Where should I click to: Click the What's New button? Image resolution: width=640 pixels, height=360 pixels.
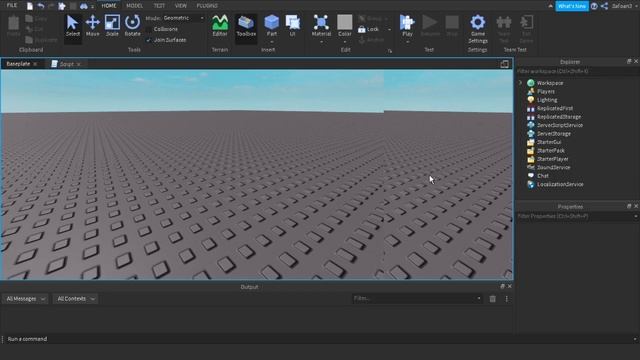coord(572,6)
